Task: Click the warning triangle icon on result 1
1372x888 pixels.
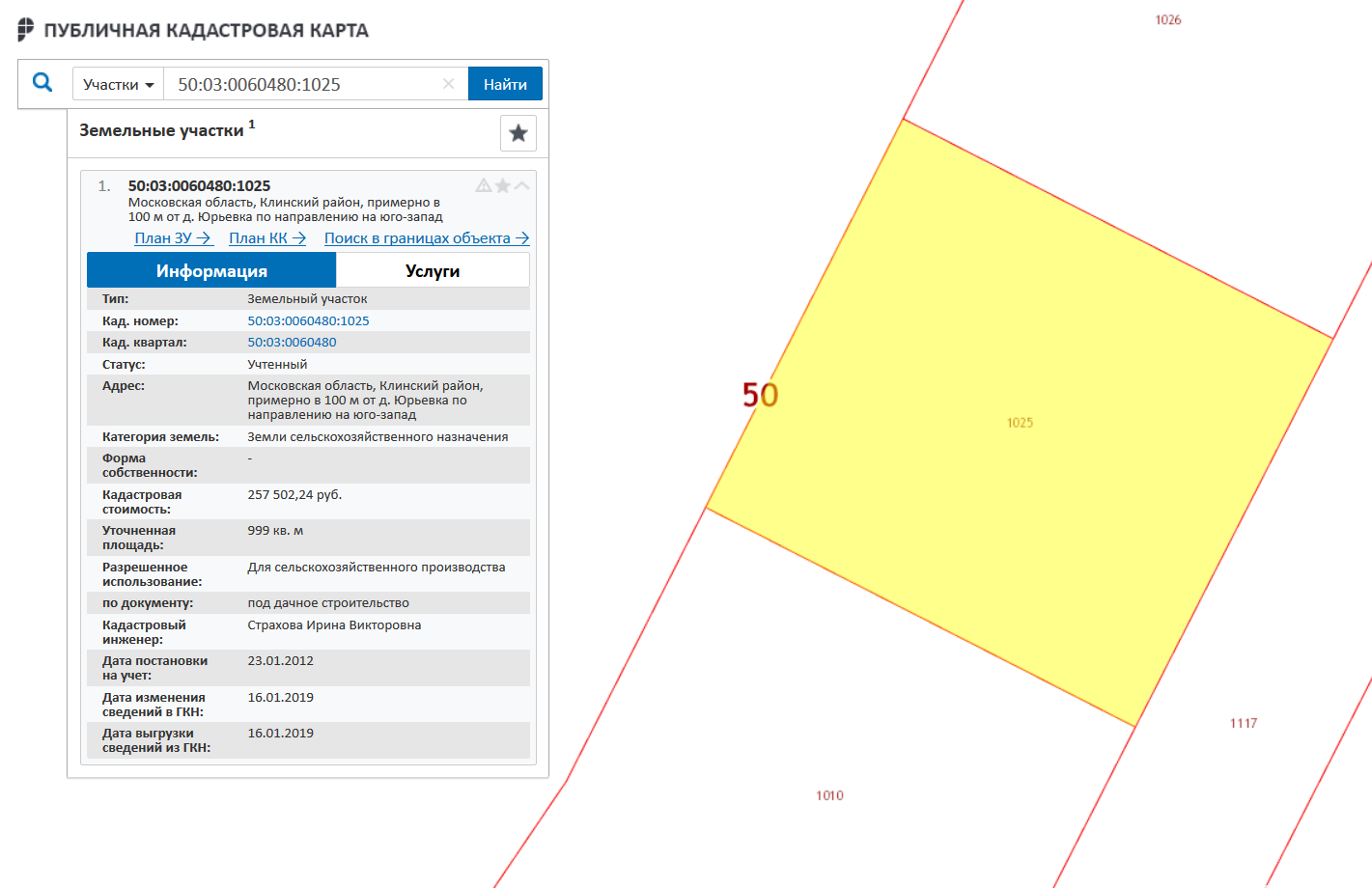Action: pyautogui.click(x=484, y=185)
